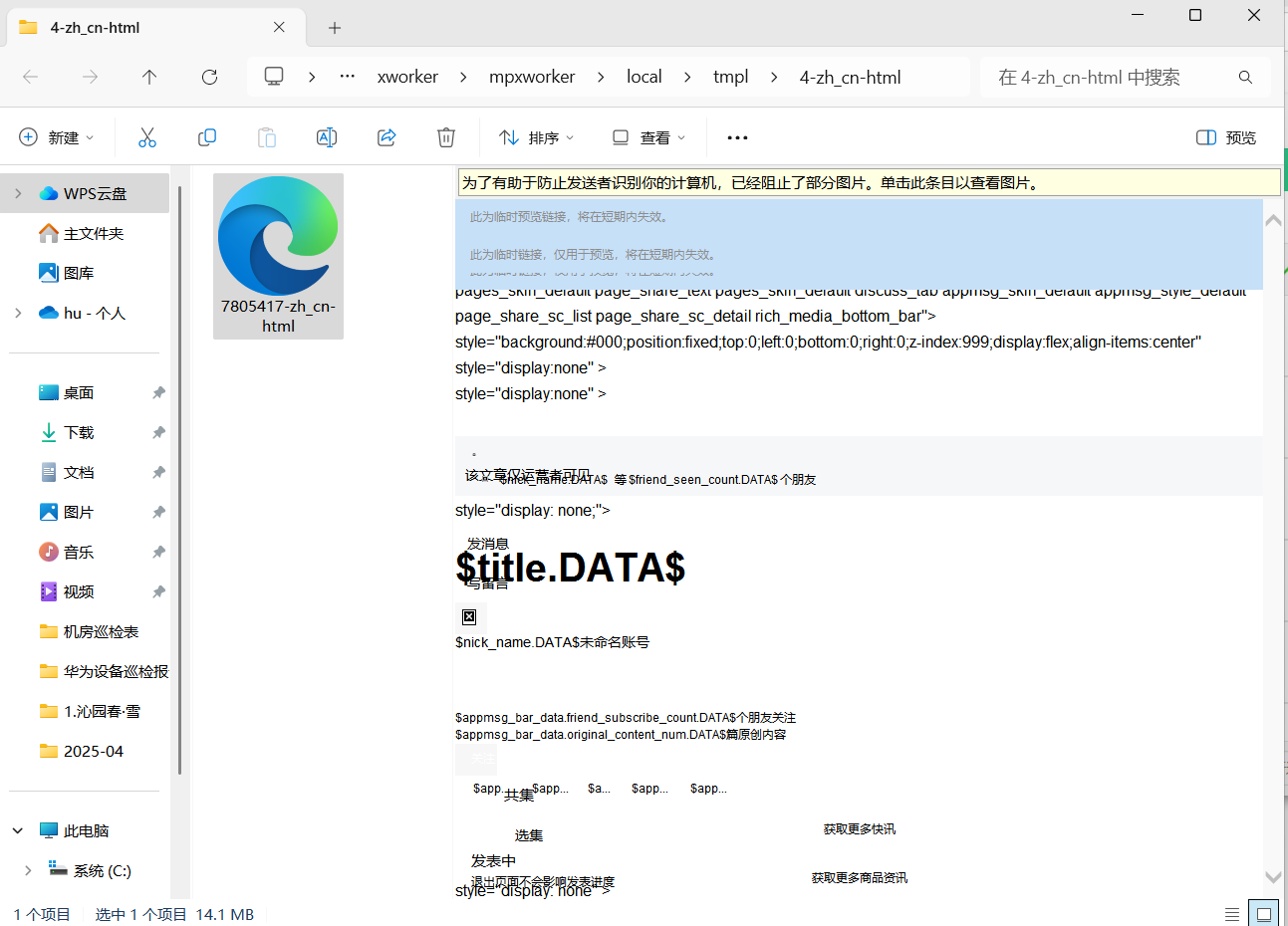Open the More options ellipsis menu
Image resolution: width=1288 pixels, height=926 pixels.
[x=737, y=137]
